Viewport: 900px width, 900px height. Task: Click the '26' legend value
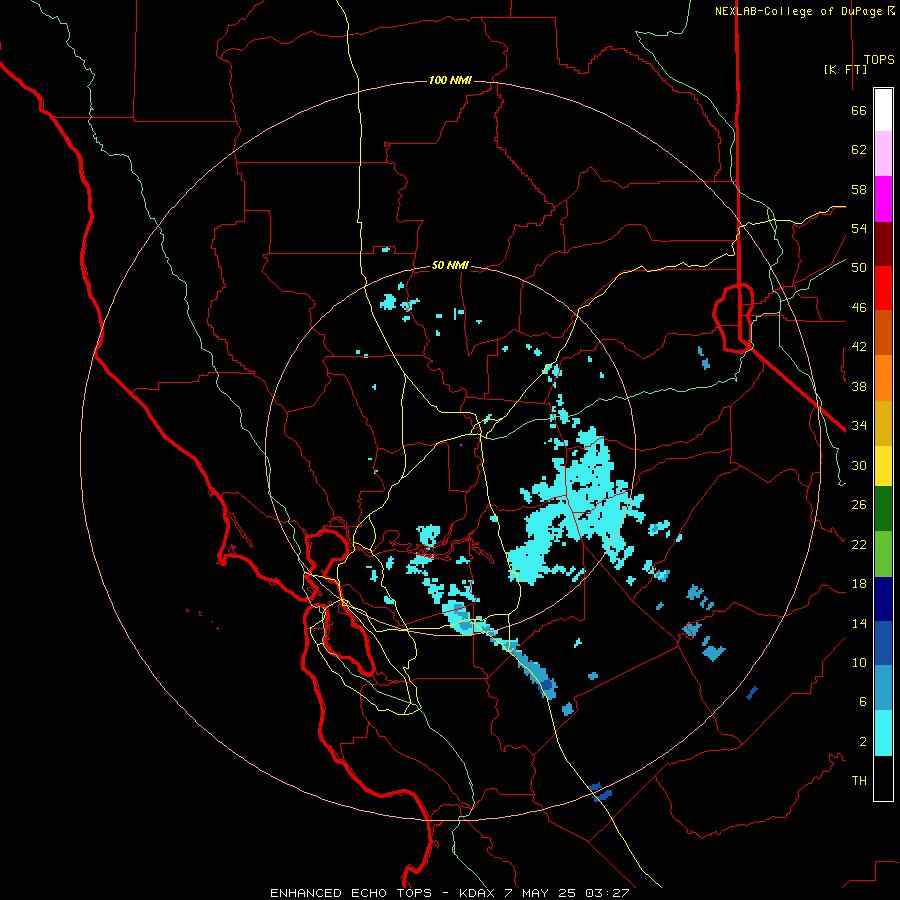coord(859,505)
